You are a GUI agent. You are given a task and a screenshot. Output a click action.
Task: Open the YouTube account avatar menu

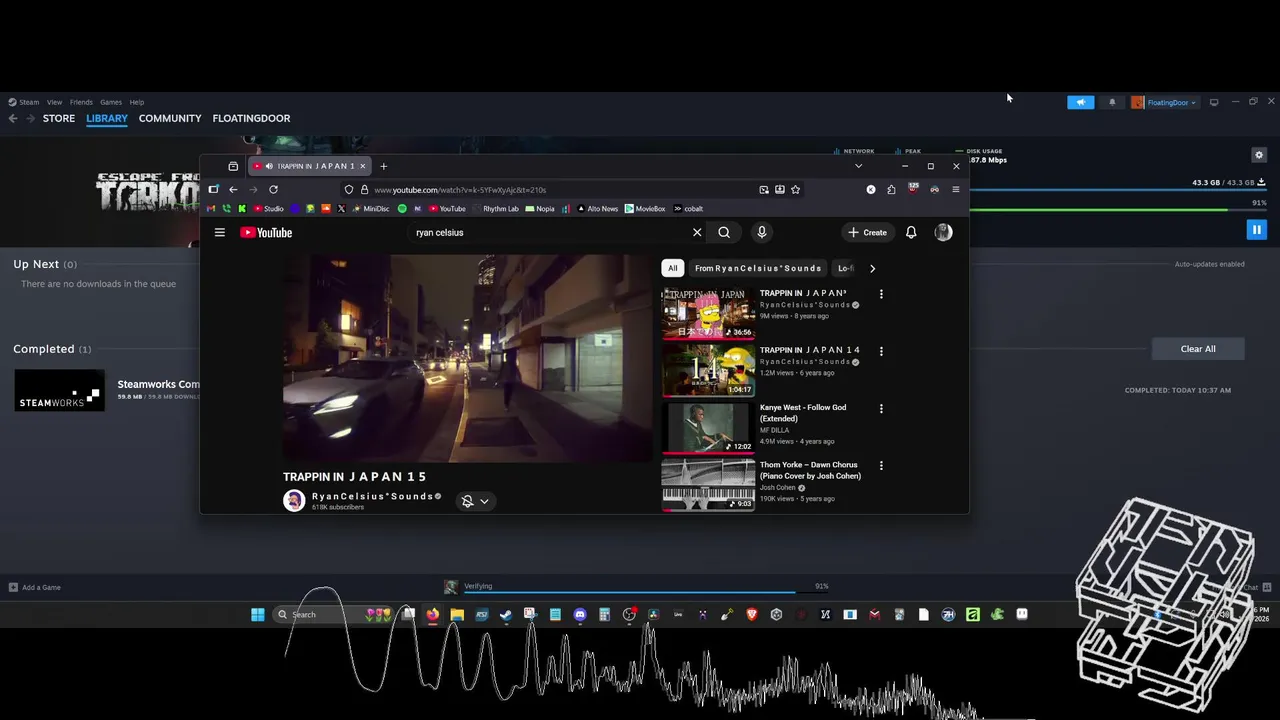pyautogui.click(x=943, y=232)
